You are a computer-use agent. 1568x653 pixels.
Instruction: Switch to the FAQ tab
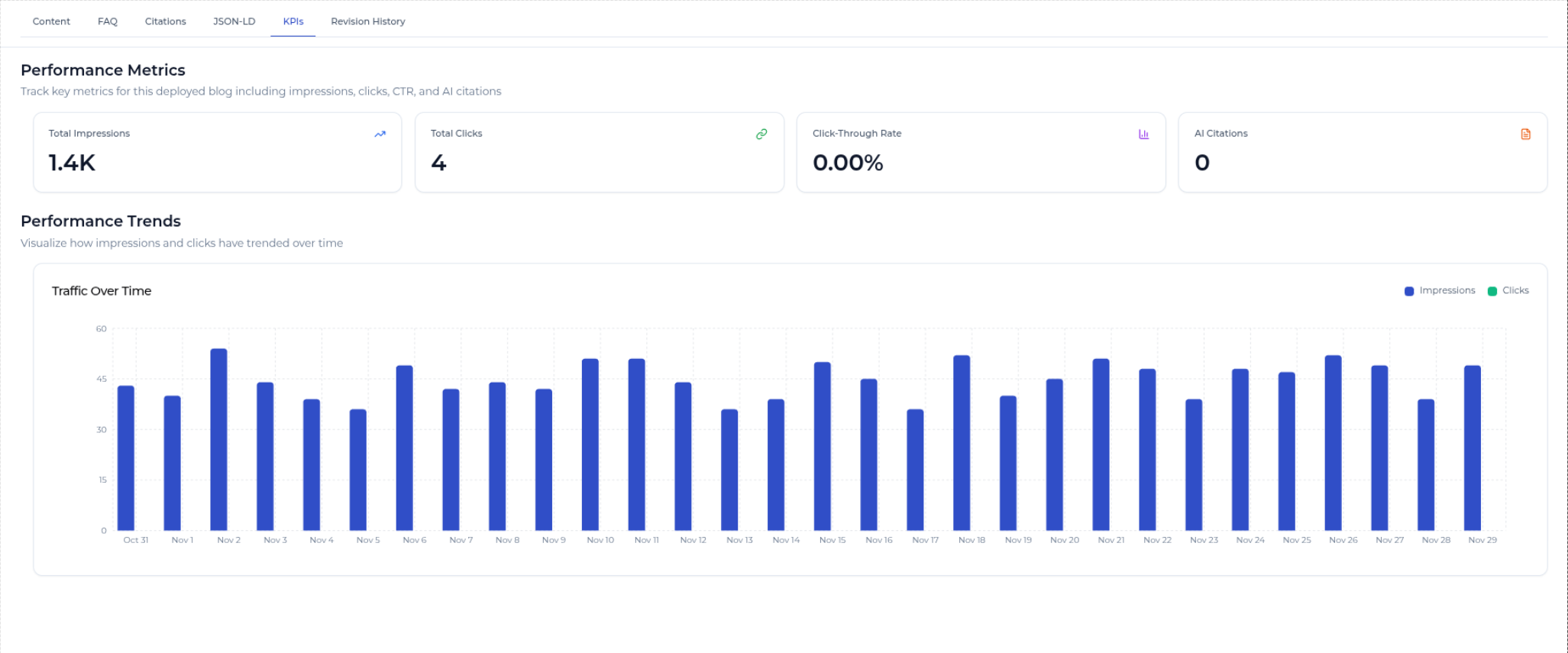108,21
